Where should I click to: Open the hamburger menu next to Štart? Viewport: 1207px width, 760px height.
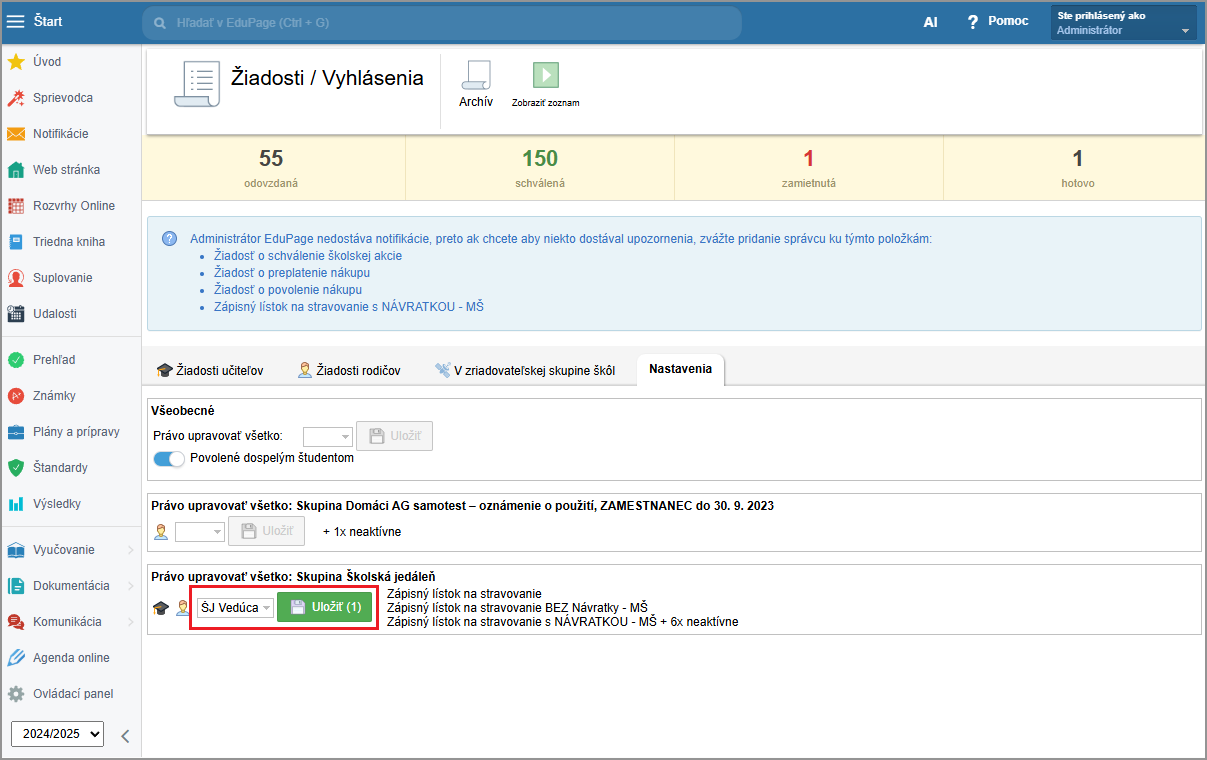(15, 21)
